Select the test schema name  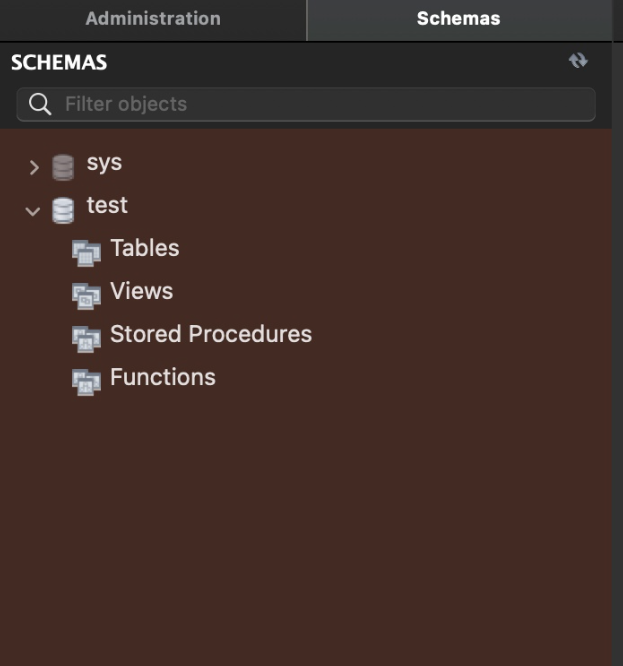[107, 206]
